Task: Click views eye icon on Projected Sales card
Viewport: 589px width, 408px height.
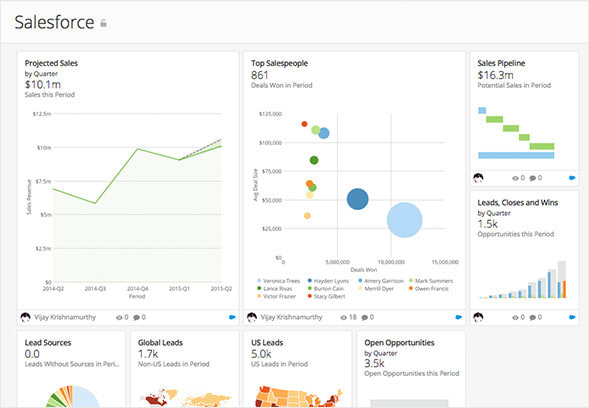Action: pyautogui.click(x=119, y=318)
